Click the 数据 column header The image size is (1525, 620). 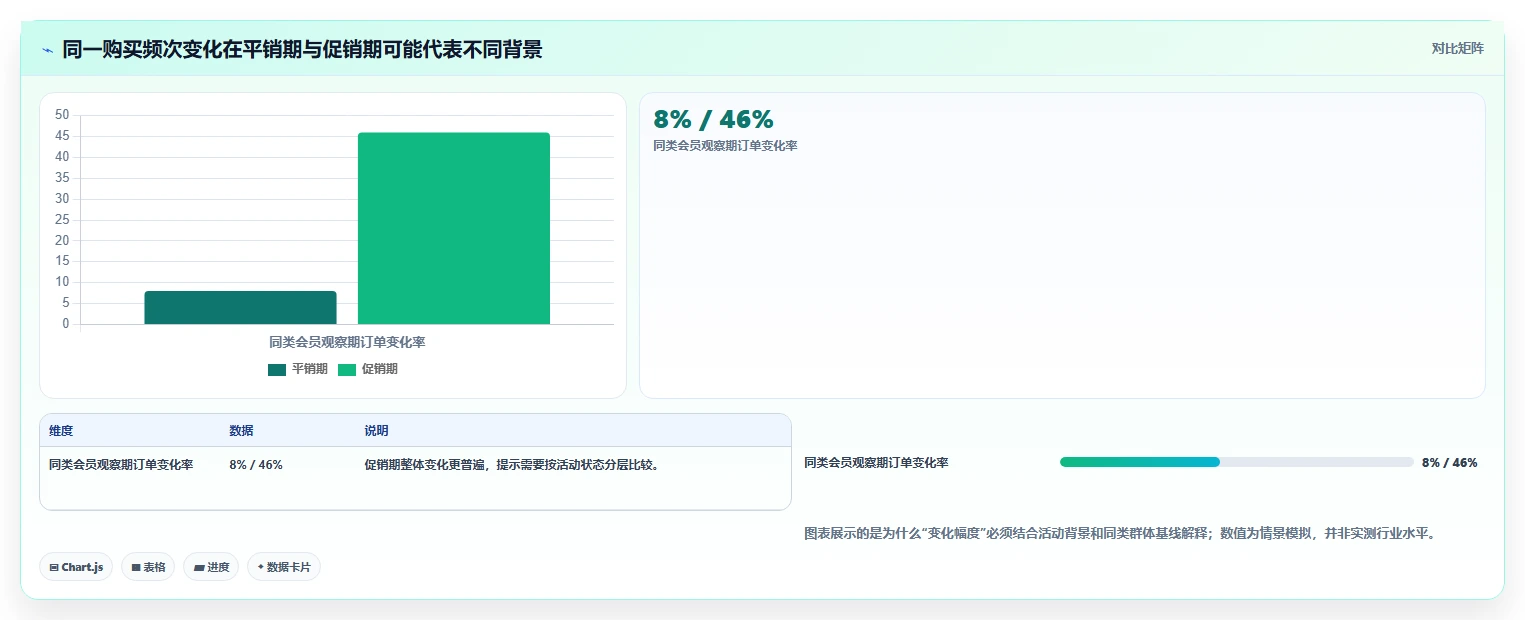[241, 431]
